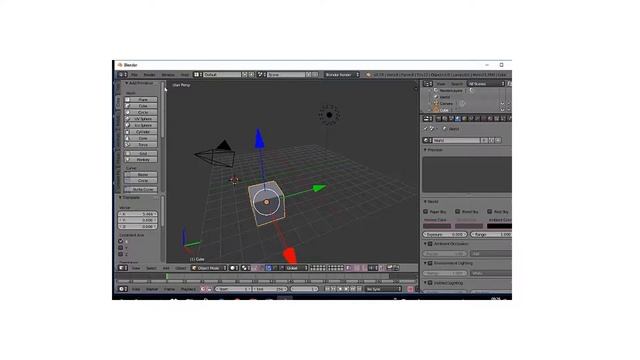Click the Exposure slider field
Viewport: 640px width, 360px height.
445,235
